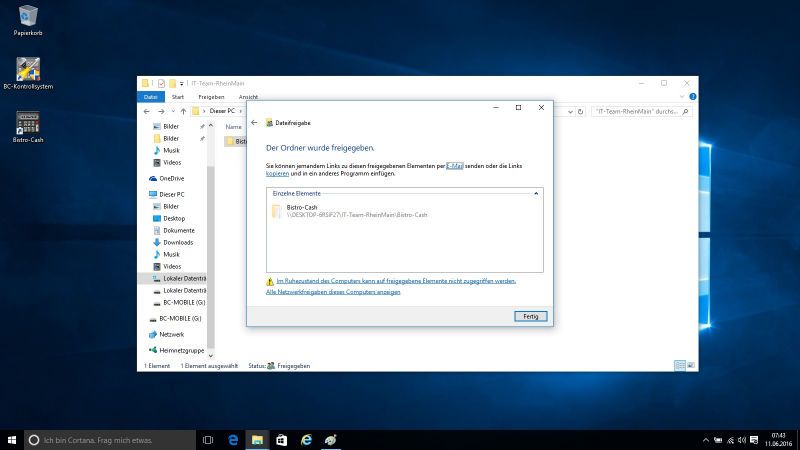Click the navigation pane scrollbar down arrow
Image resolution: width=800 pixels, height=450 pixels.
click(x=211, y=356)
